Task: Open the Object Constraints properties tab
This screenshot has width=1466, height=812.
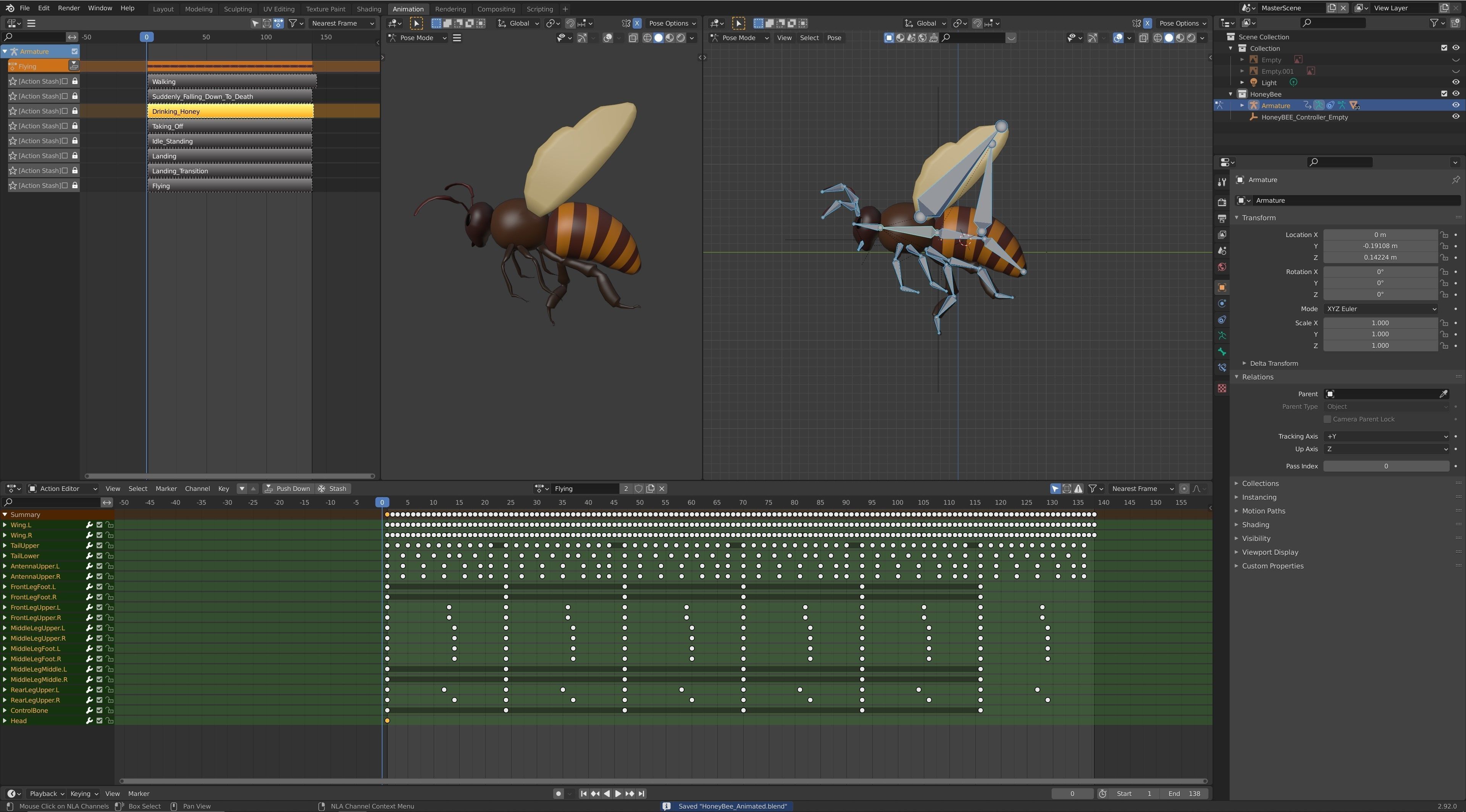Action: pyautogui.click(x=1221, y=320)
